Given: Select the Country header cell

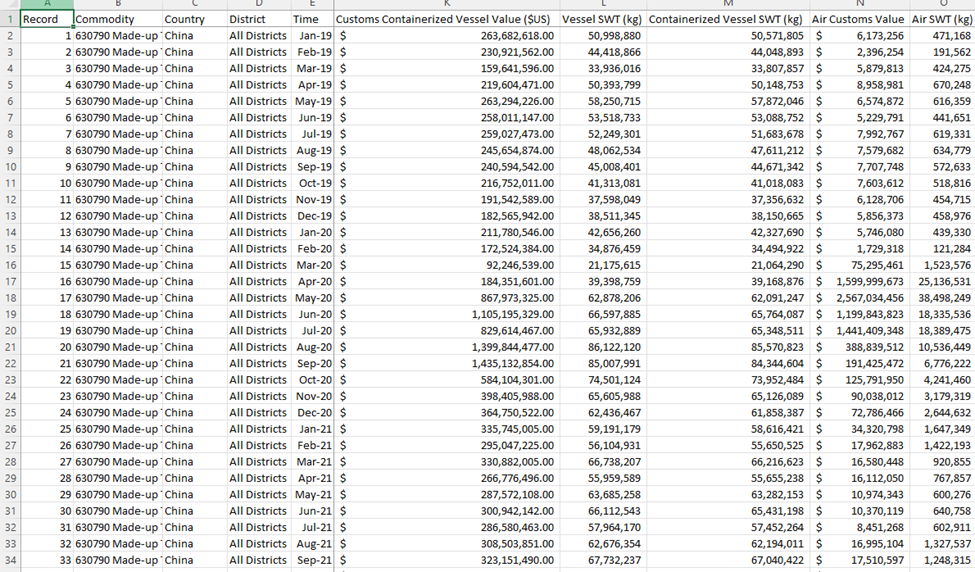Looking at the screenshot, I should [x=195, y=19].
